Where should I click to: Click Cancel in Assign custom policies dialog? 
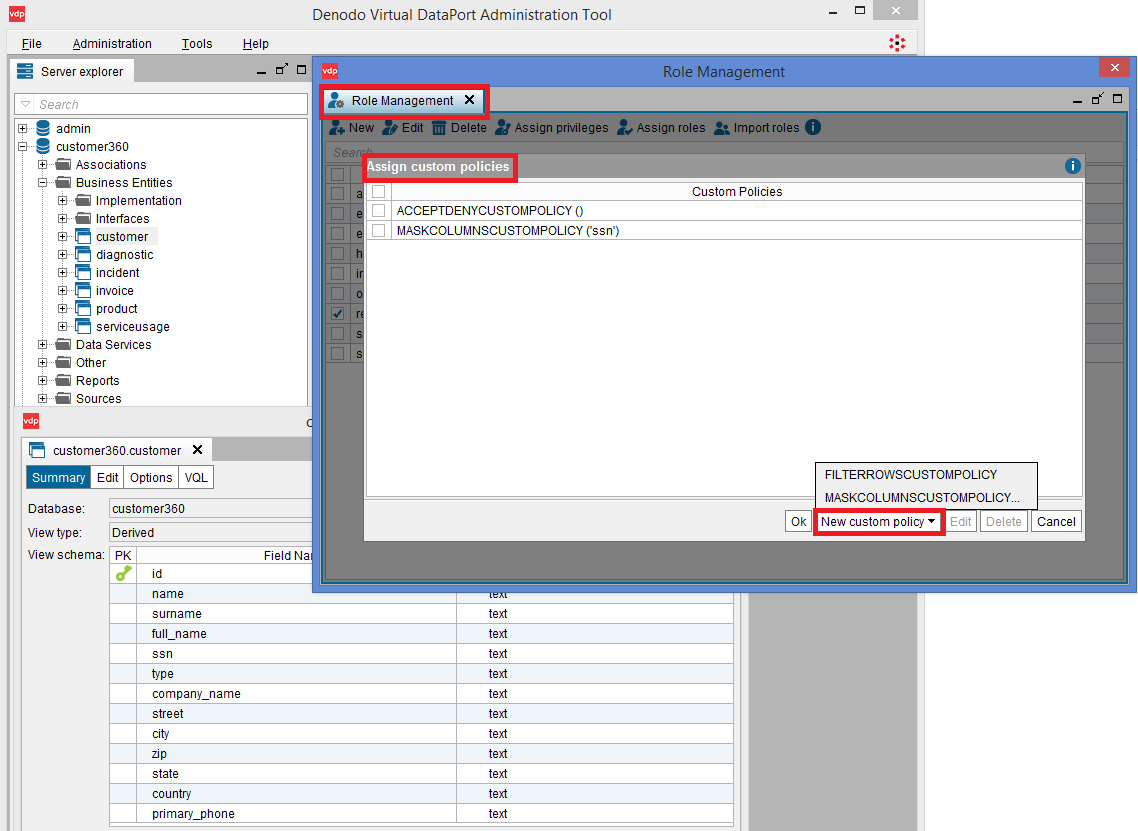coord(1056,522)
